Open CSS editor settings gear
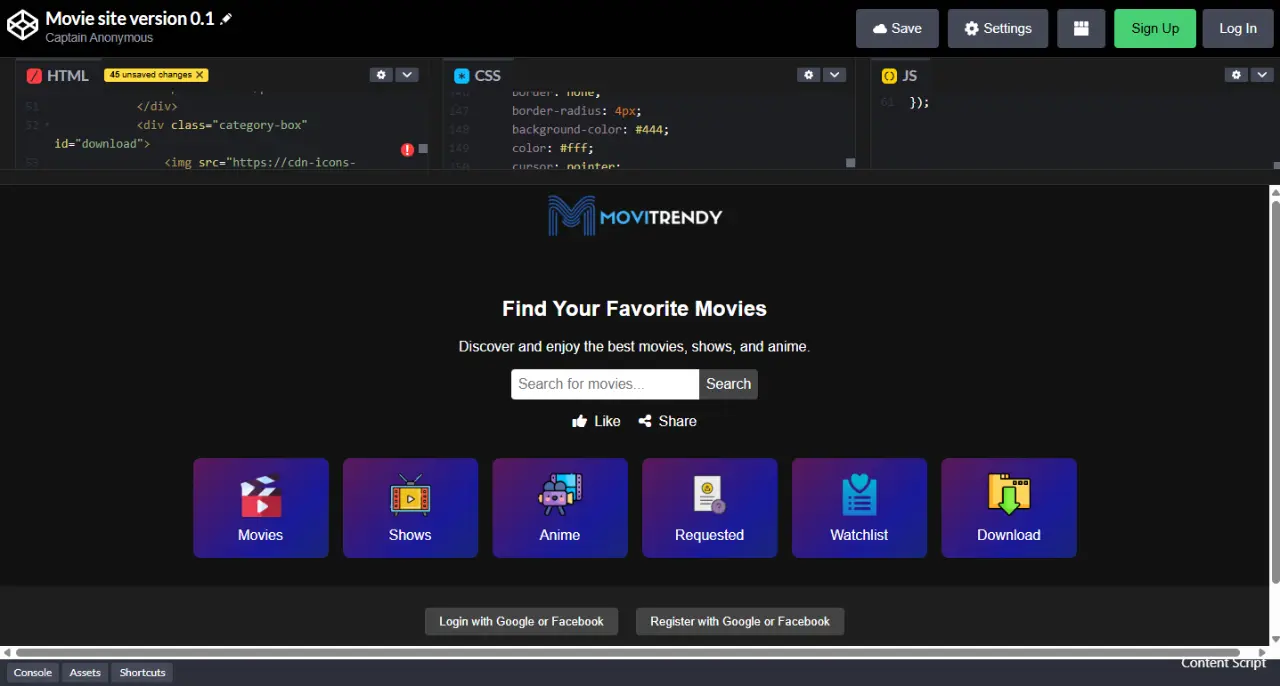Image resolution: width=1280 pixels, height=686 pixels. point(808,75)
